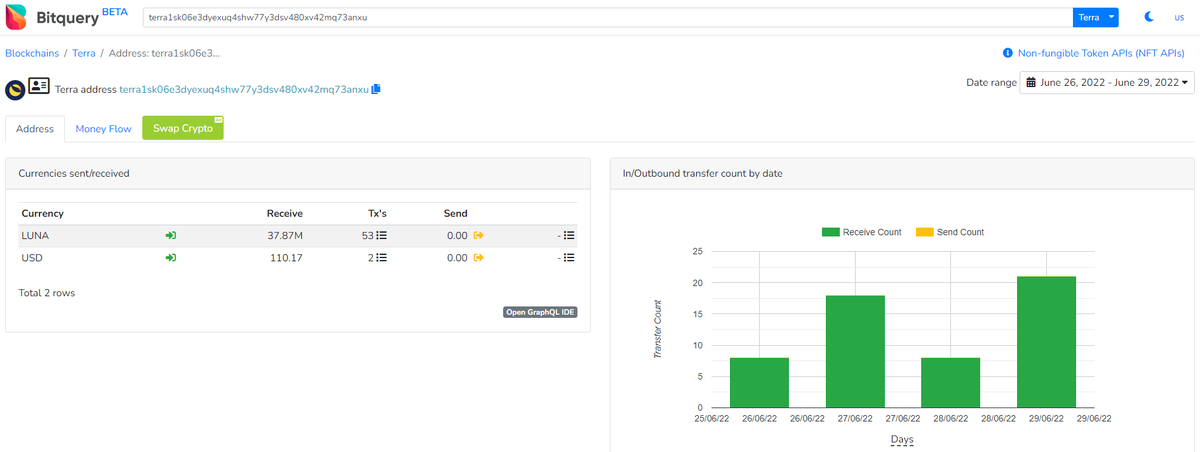Click the 37.87M receive value
Screen dimensions: 1200x452
pyautogui.click(x=285, y=236)
